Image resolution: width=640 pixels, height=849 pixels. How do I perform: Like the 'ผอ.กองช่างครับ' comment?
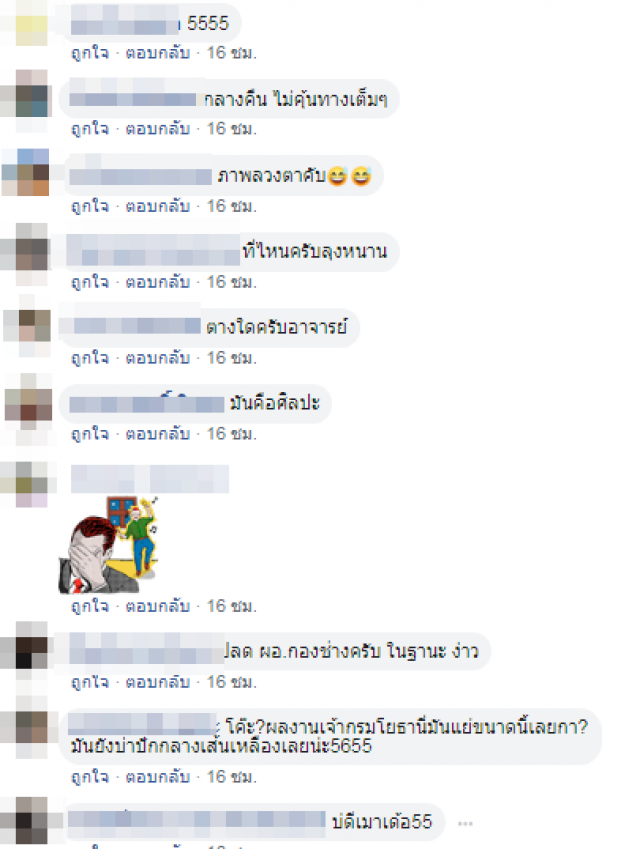[90, 682]
